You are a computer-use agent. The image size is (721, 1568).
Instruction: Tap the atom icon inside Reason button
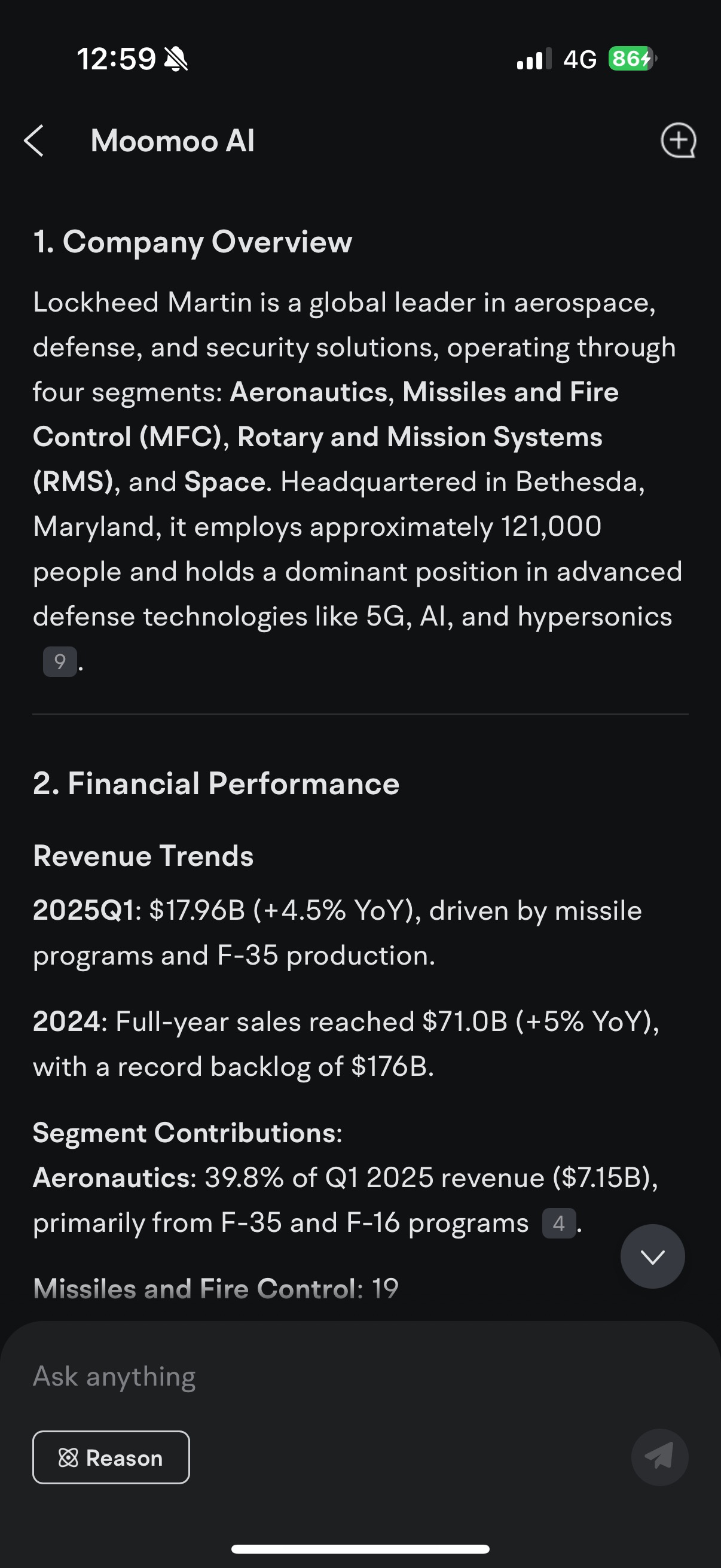[x=68, y=1458]
